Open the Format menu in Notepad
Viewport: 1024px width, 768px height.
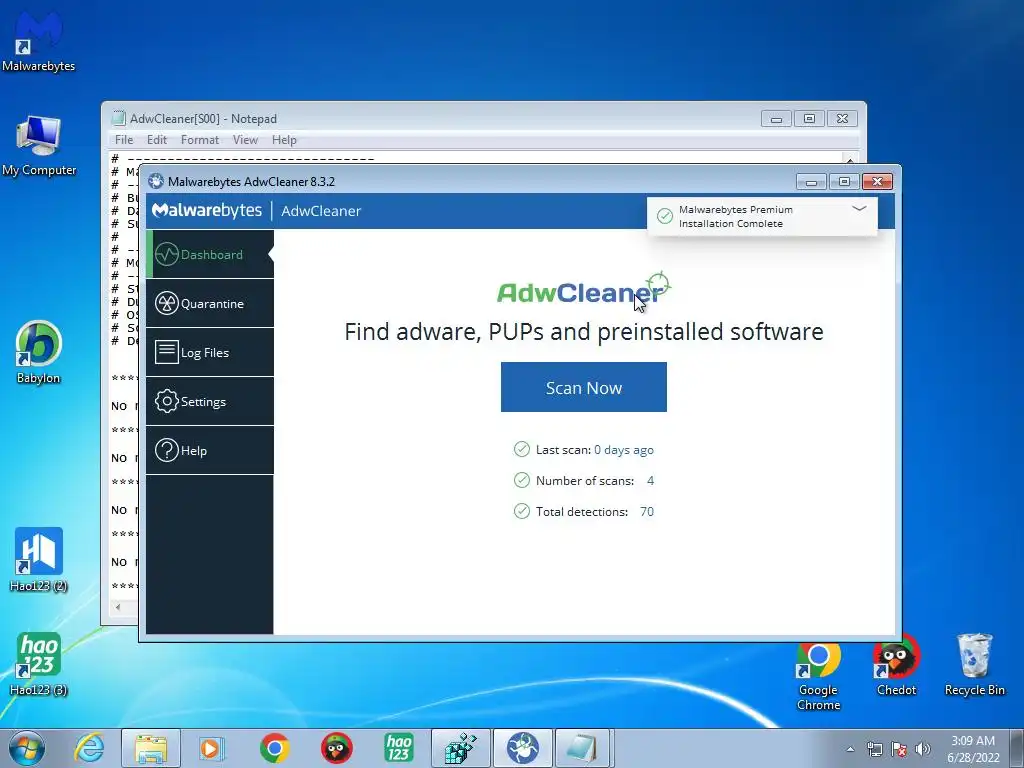coord(200,140)
